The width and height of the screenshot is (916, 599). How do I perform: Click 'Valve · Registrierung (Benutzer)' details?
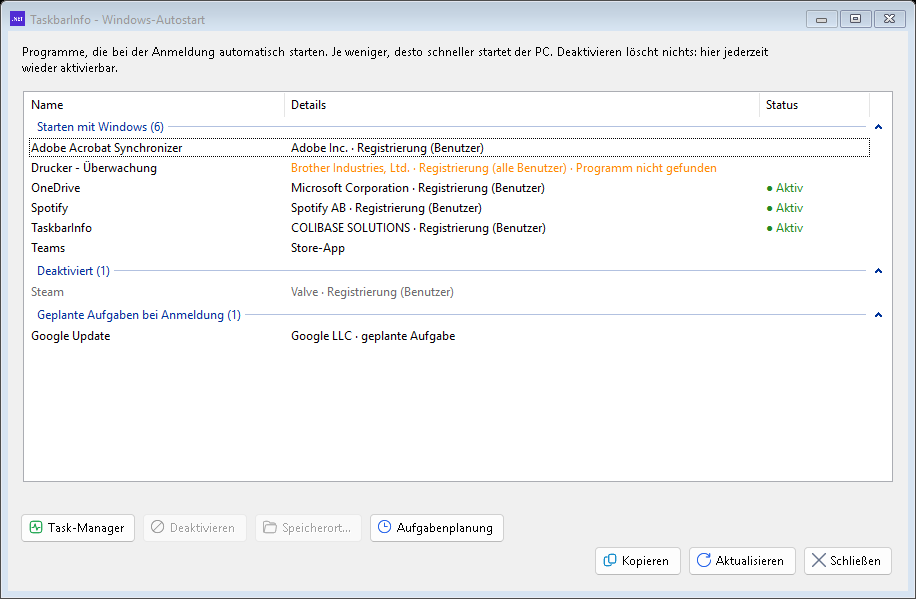(372, 292)
